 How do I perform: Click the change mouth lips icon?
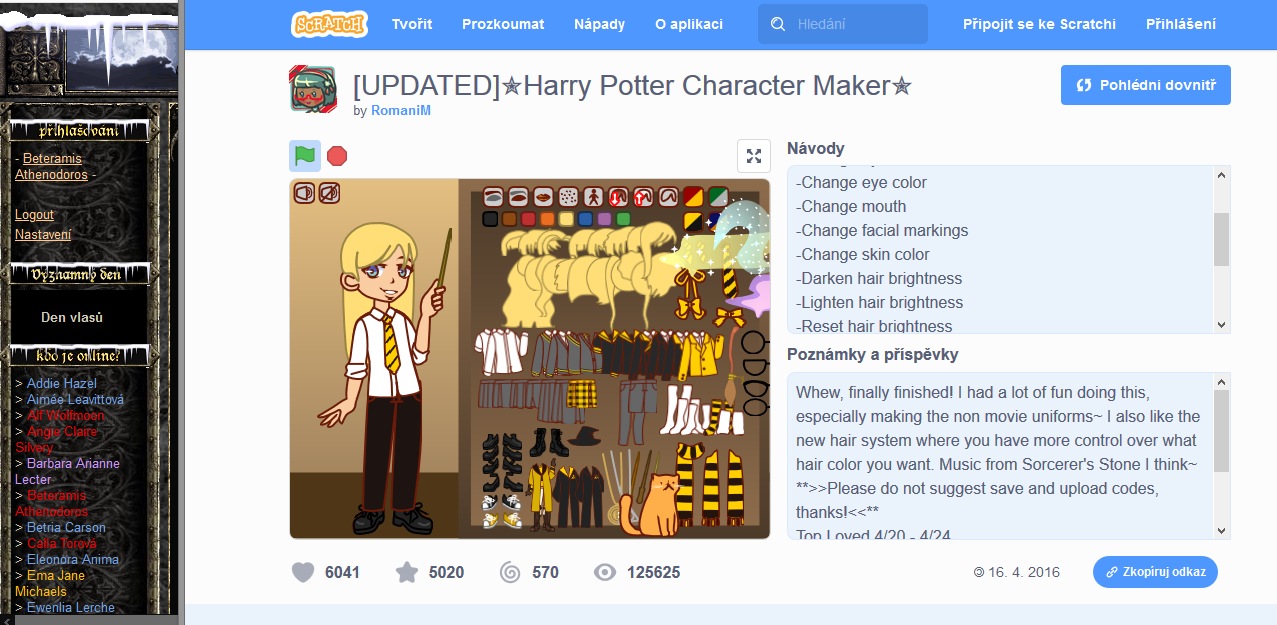pos(543,196)
